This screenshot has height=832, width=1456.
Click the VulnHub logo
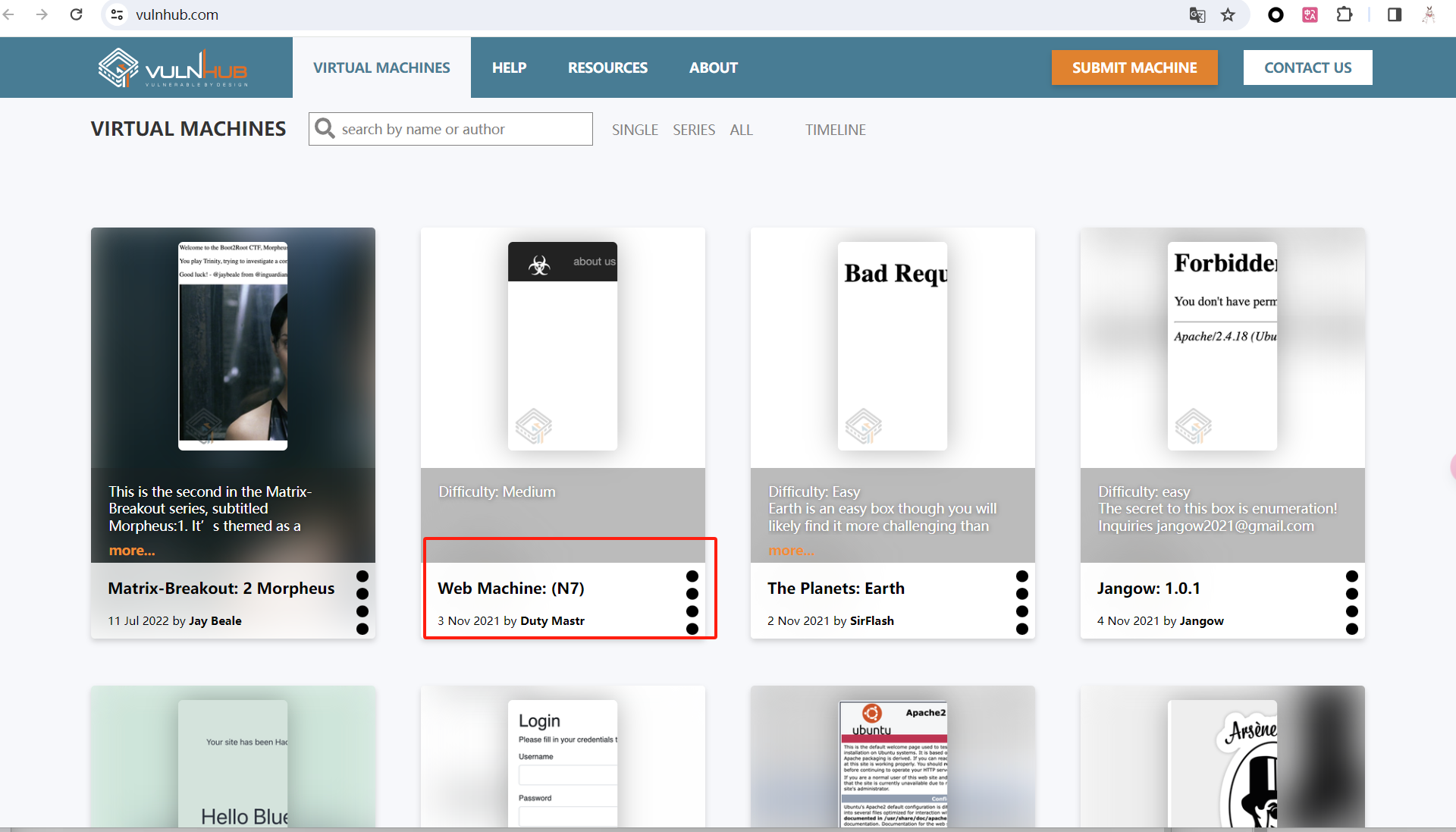coord(173,68)
